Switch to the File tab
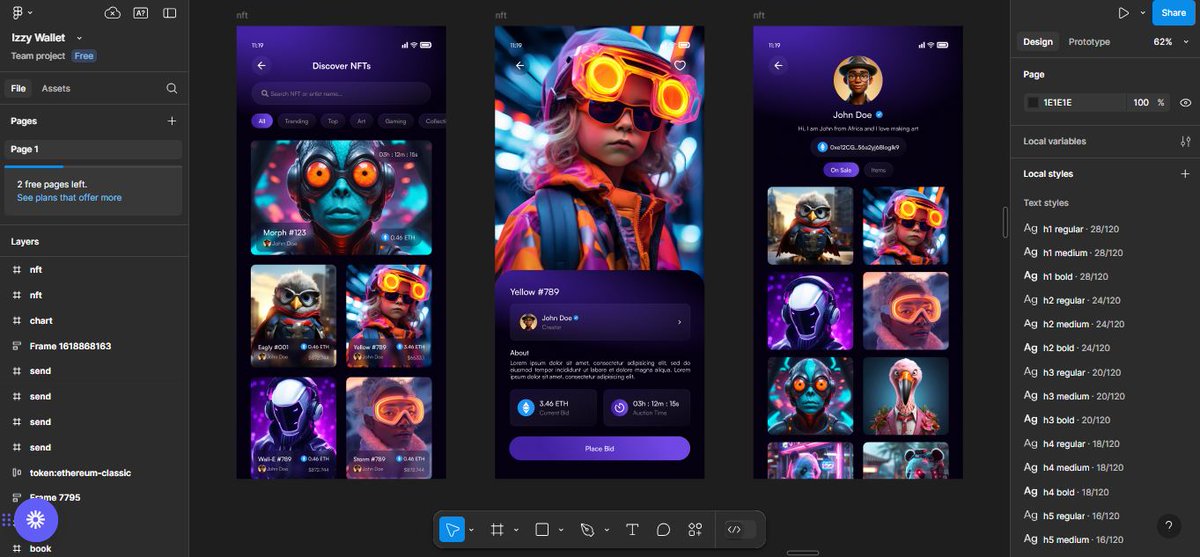This screenshot has width=1200, height=557. 18,88
